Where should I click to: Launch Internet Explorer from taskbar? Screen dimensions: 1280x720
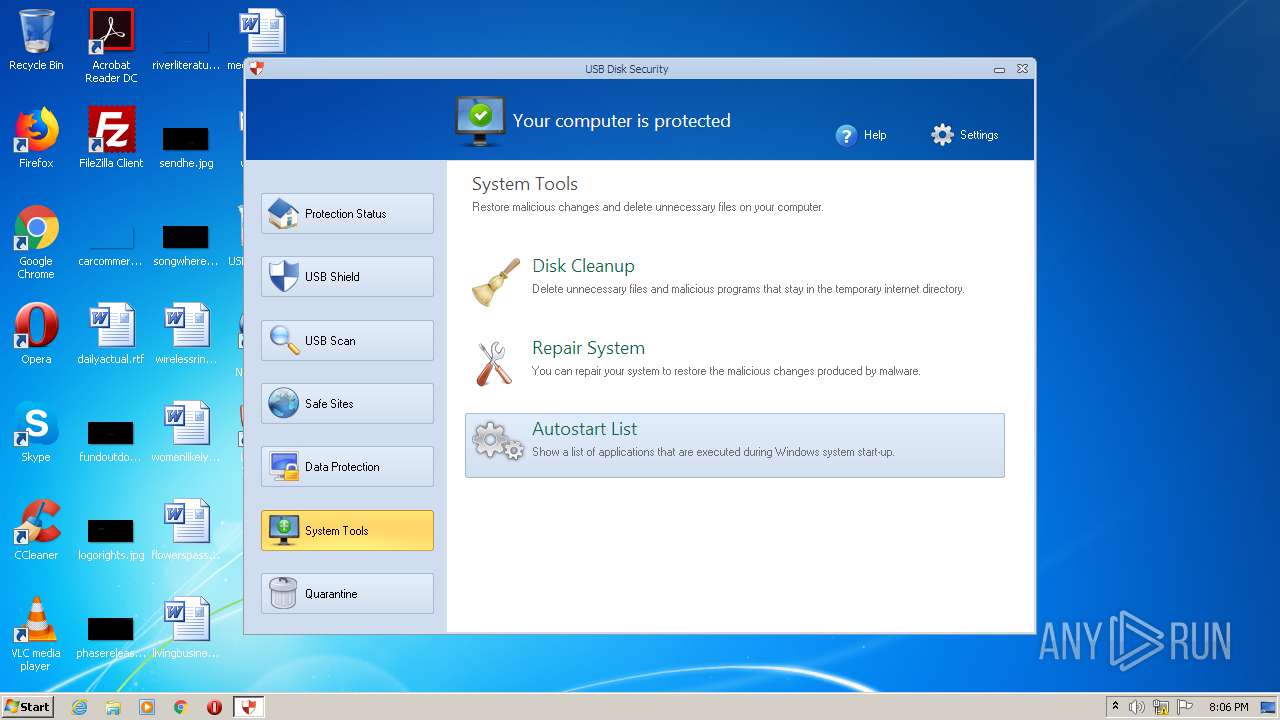tap(79, 707)
